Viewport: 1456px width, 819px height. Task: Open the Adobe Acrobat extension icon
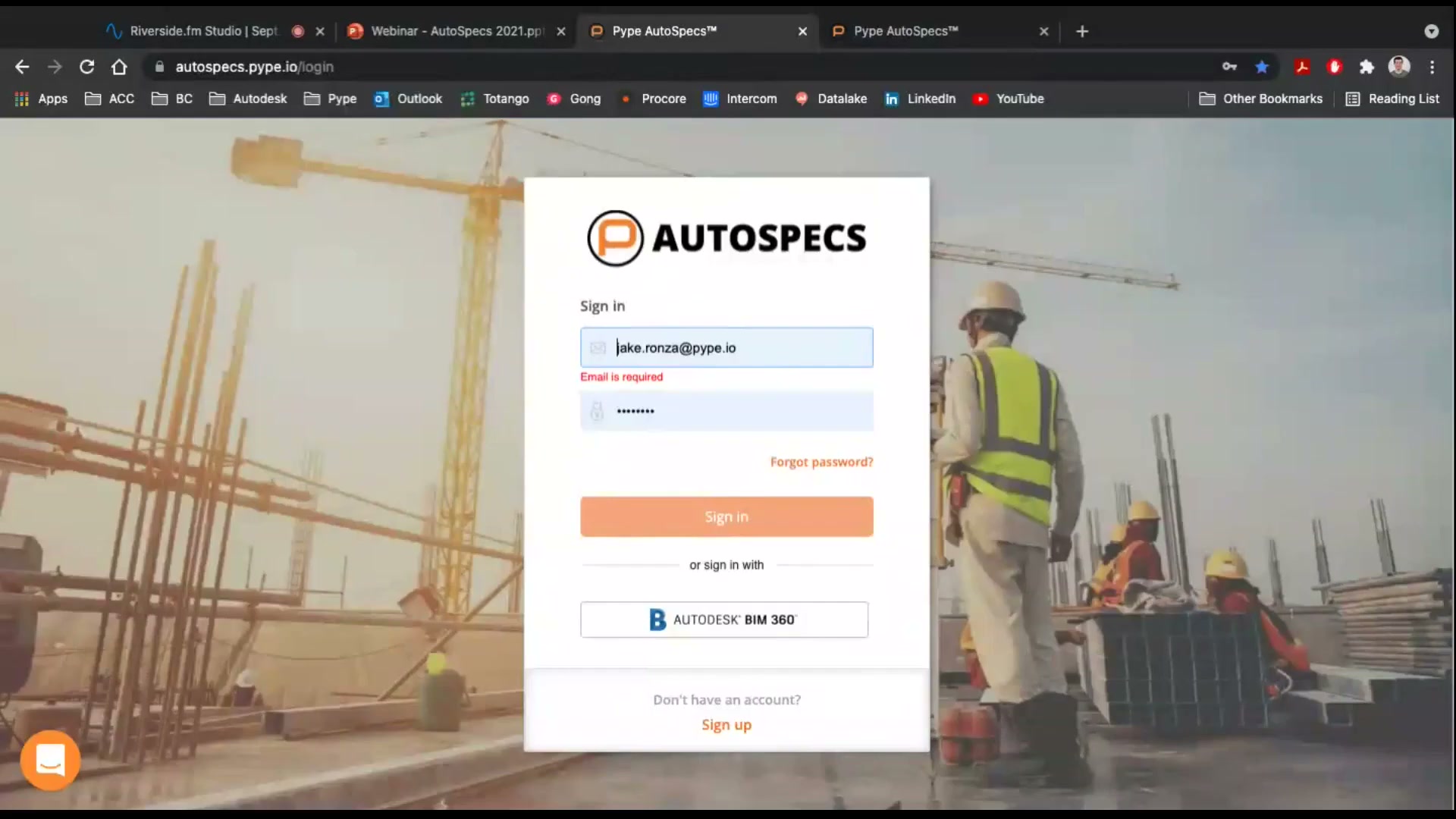coord(1302,67)
